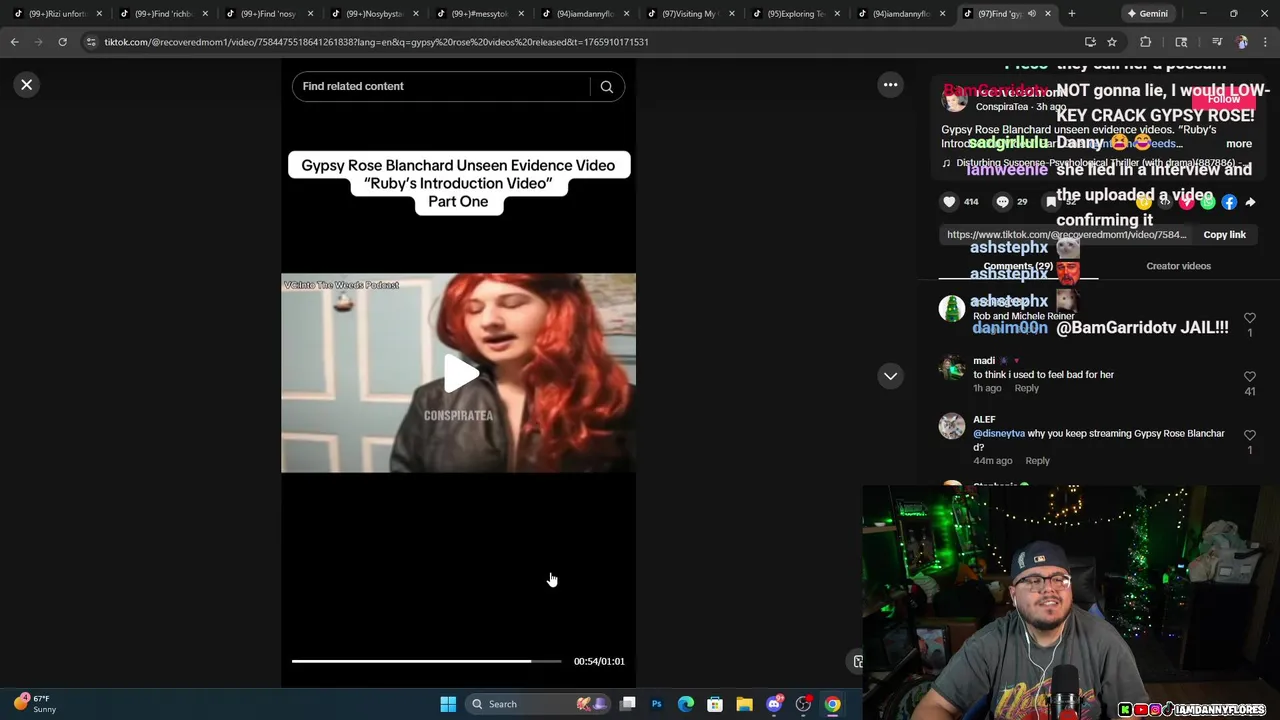
Task: Open comments via speech bubble icon
Action: [1002, 202]
